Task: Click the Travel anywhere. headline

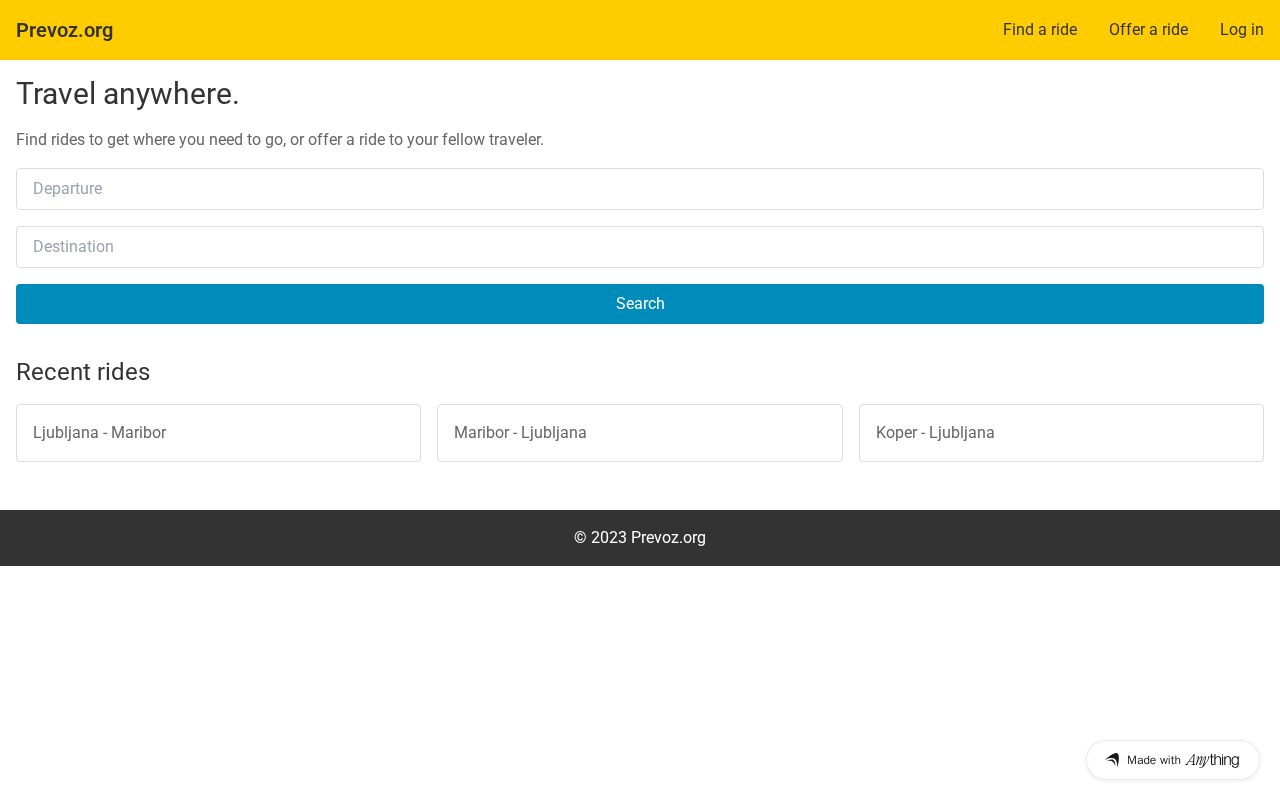Action: click(128, 94)
